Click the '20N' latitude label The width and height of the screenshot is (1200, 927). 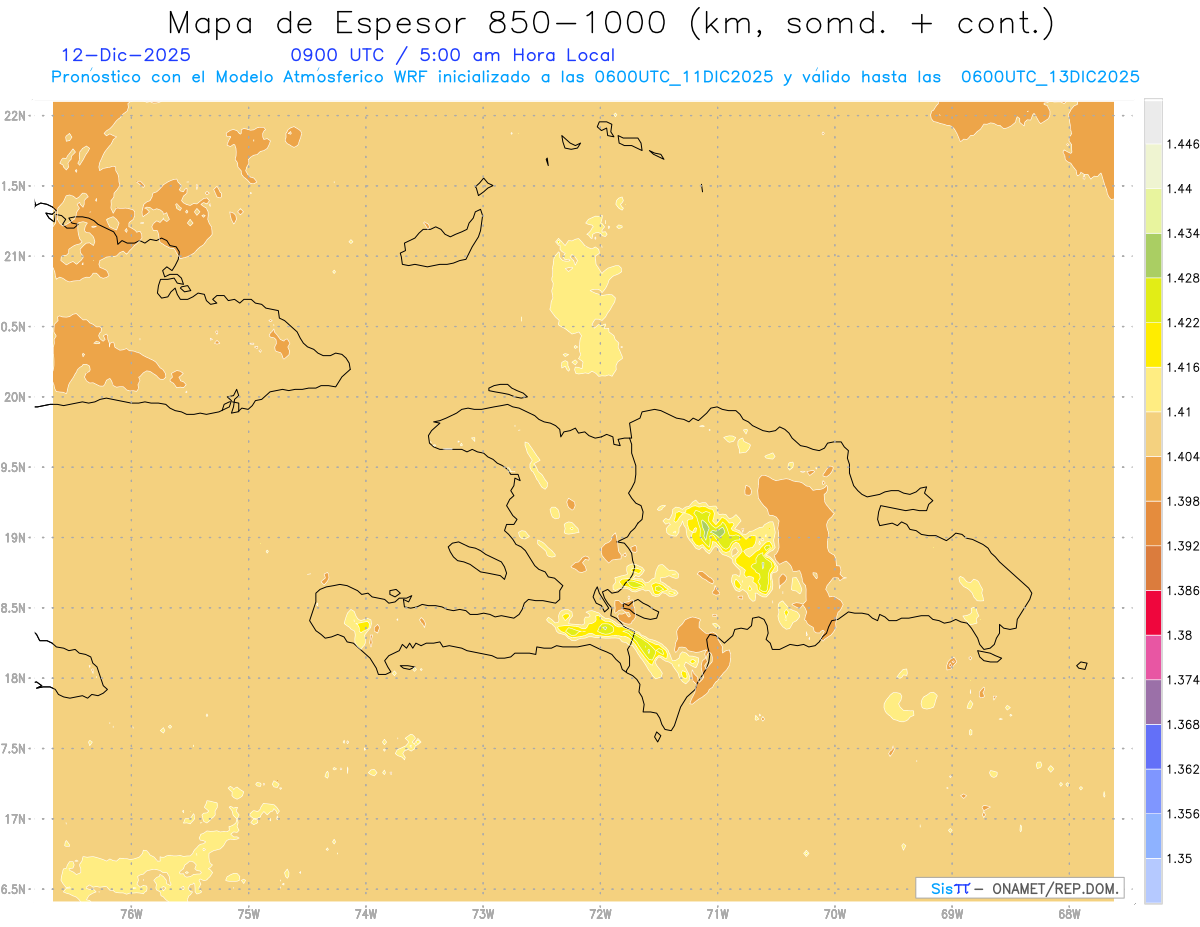tap(16, 397)
